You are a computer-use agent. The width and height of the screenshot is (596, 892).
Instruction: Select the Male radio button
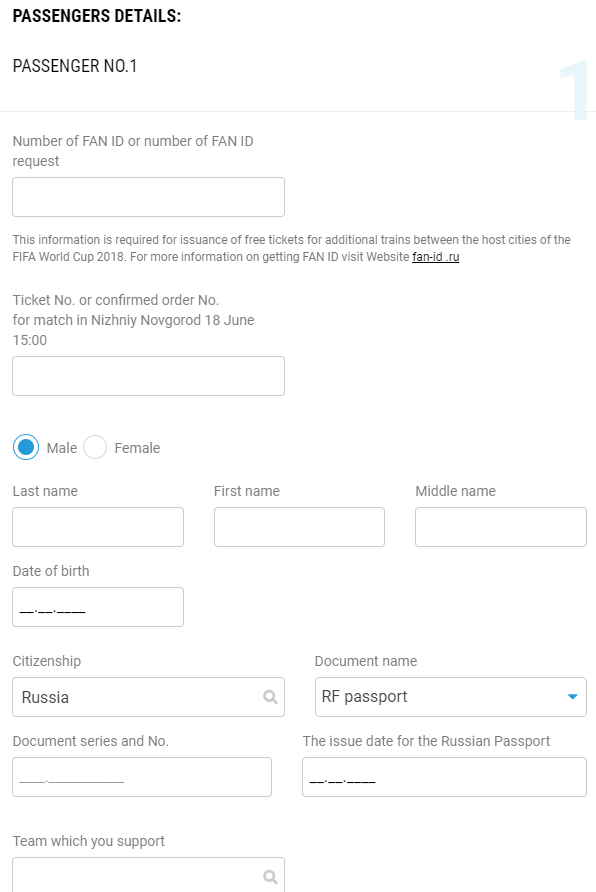[x=26, y=447]
